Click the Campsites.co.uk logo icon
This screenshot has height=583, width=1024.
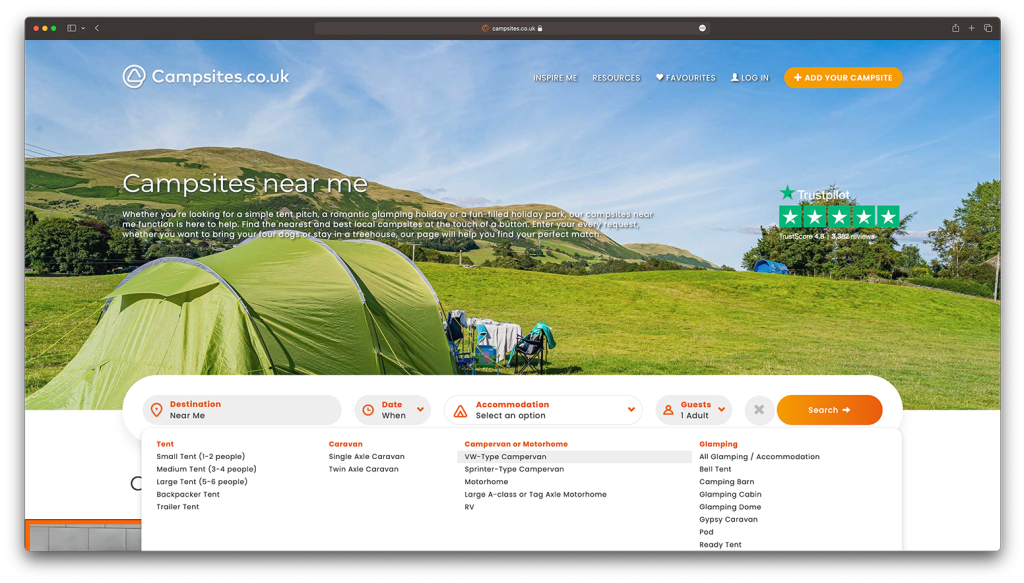pos(134,77)
